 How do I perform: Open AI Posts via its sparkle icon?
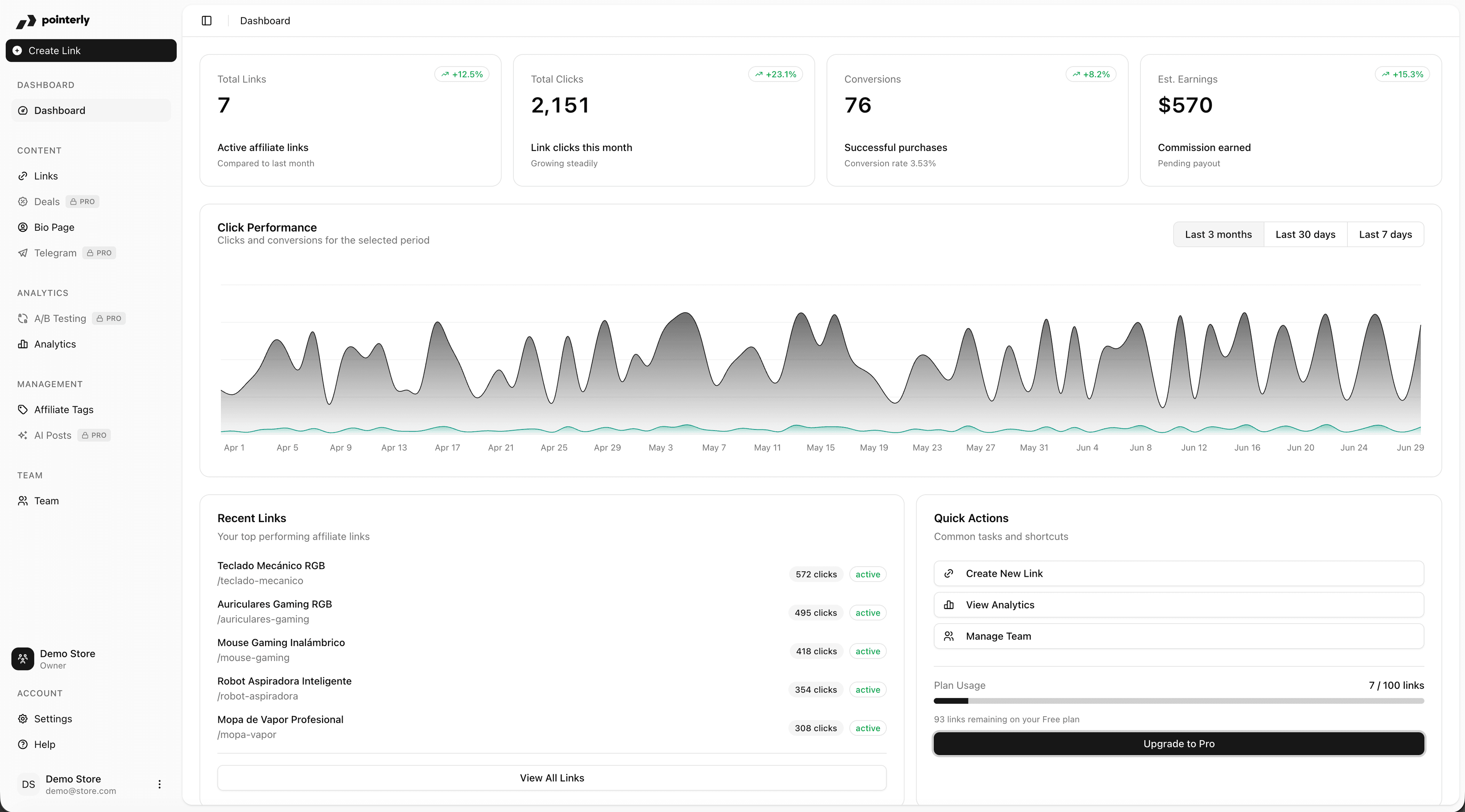click(x=23, y=435)
